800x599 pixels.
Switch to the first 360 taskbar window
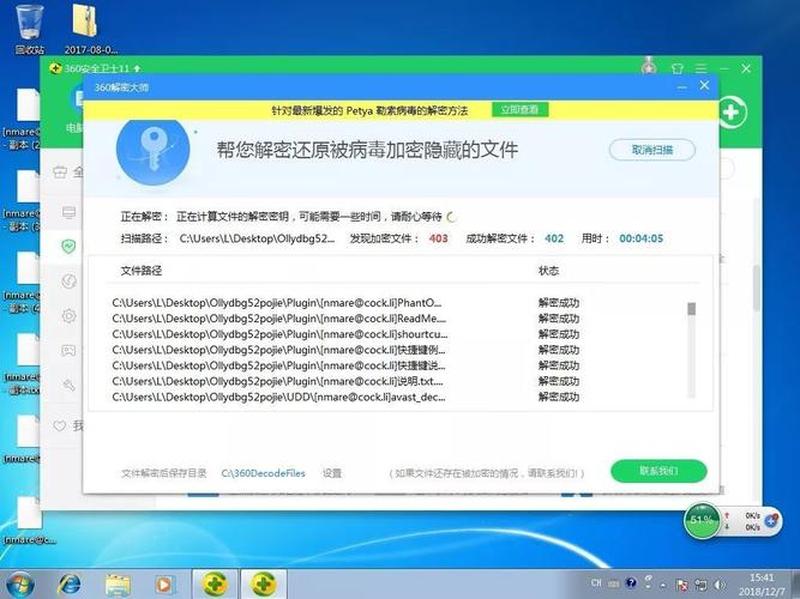pyautogui.click(x=214, y=584)
